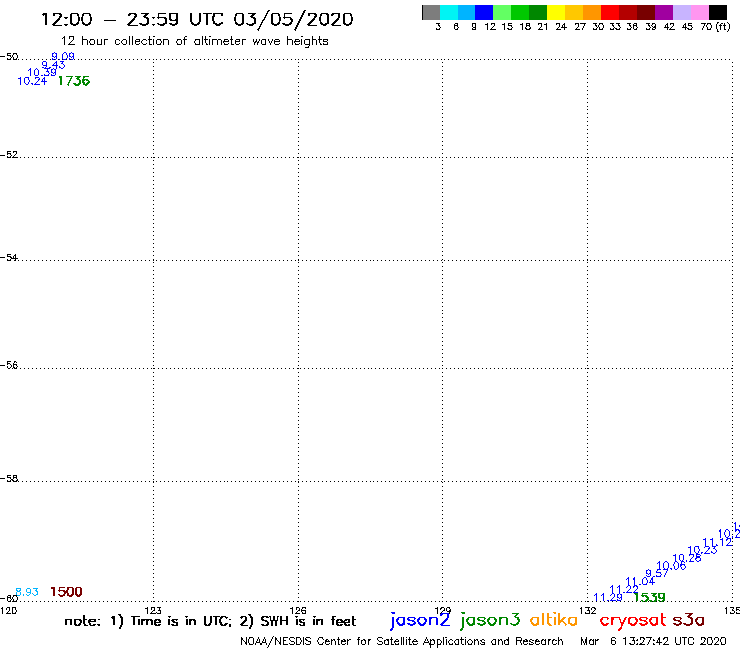The width and height of the screenshot is (740, 650).
Task: Click the 's3a' satellite legend label
Action: 689,620
